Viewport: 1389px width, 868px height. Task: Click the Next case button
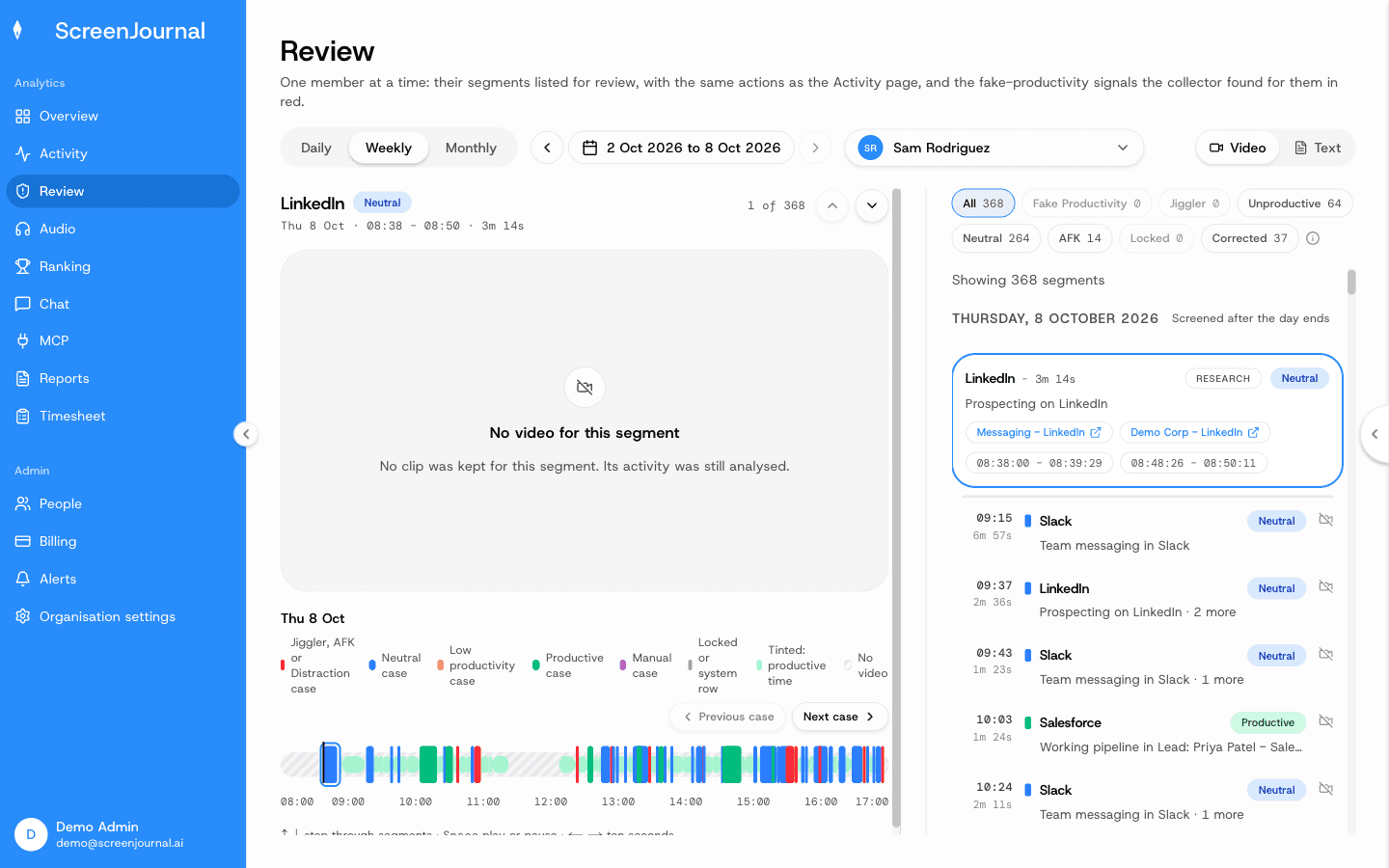point(839,717)
